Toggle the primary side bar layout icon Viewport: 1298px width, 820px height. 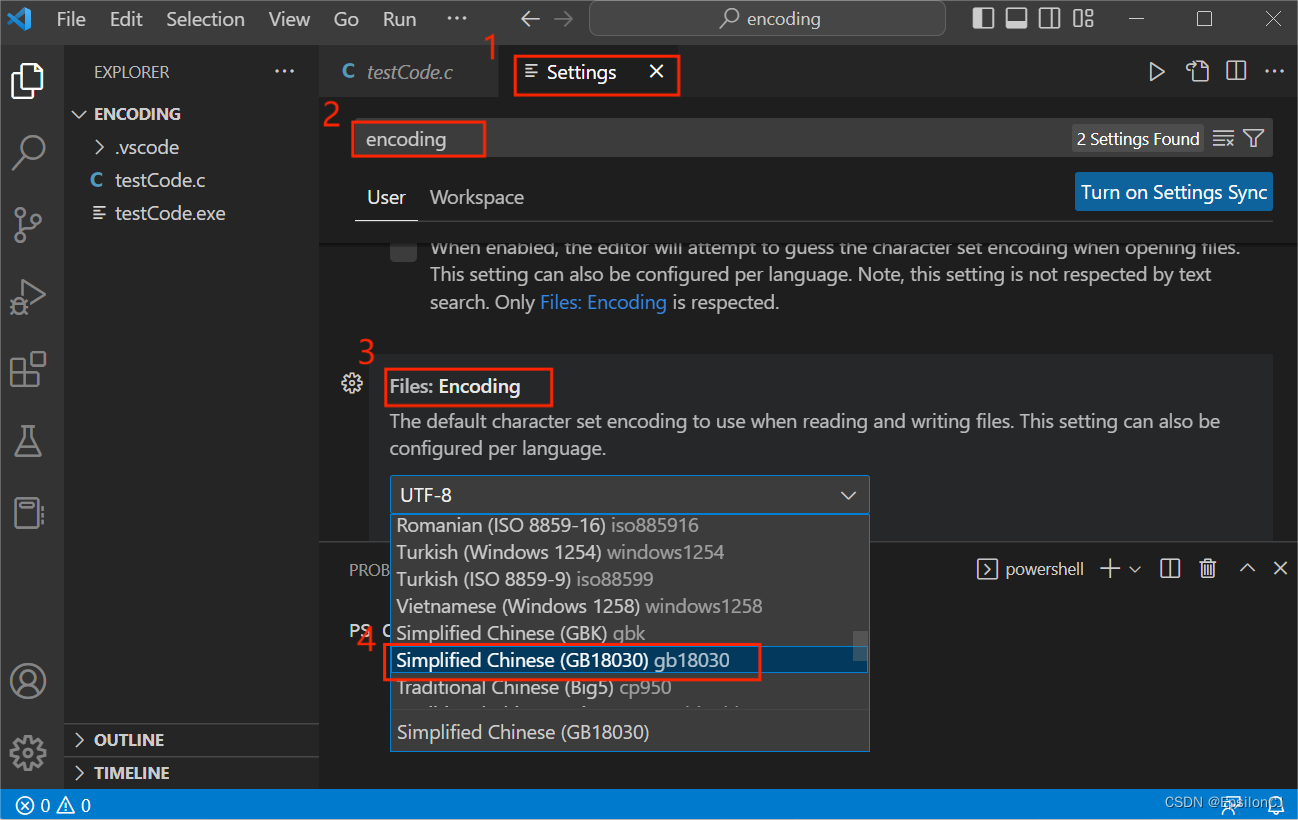[x=983, y=18]
